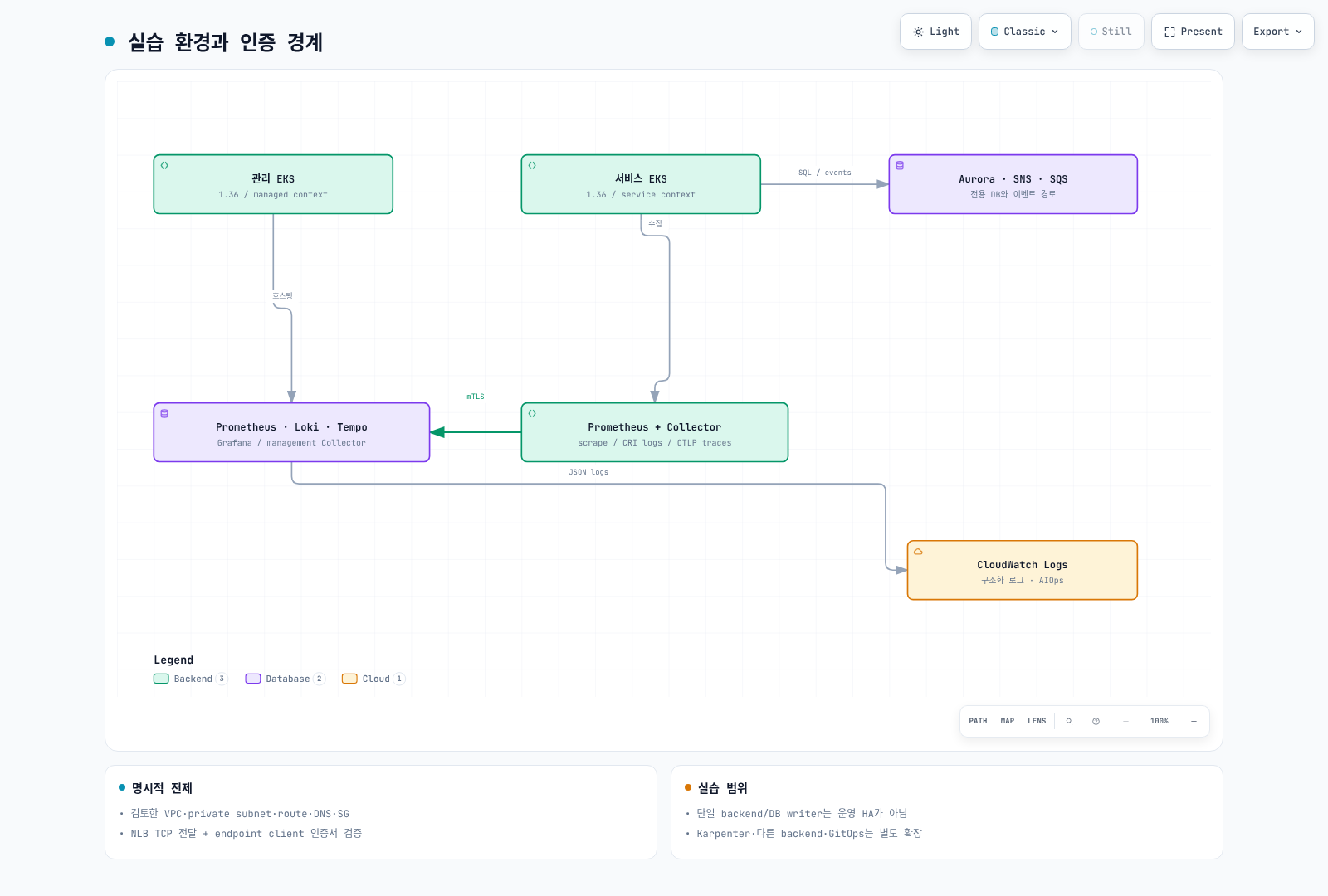Zoom out with the minus icon
This screenshot has width=1328, height=896.
pyautogui.click(x=1125, y=721)
